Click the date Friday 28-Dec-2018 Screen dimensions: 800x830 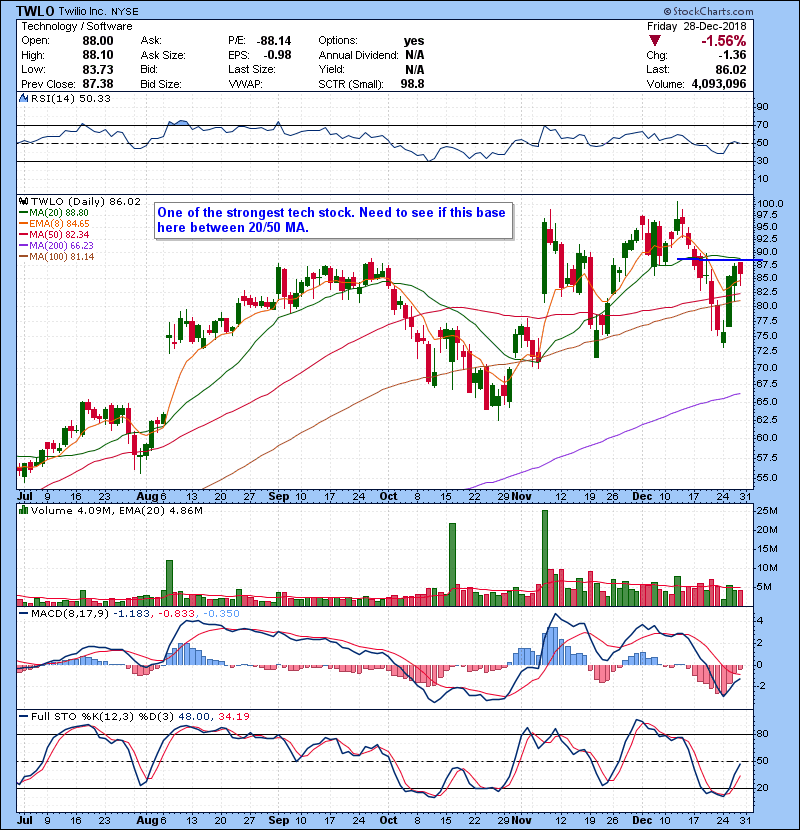click(697, 26)
